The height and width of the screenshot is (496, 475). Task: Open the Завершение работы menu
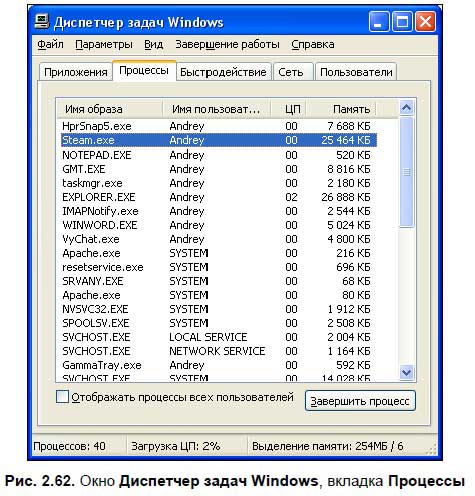227,44
